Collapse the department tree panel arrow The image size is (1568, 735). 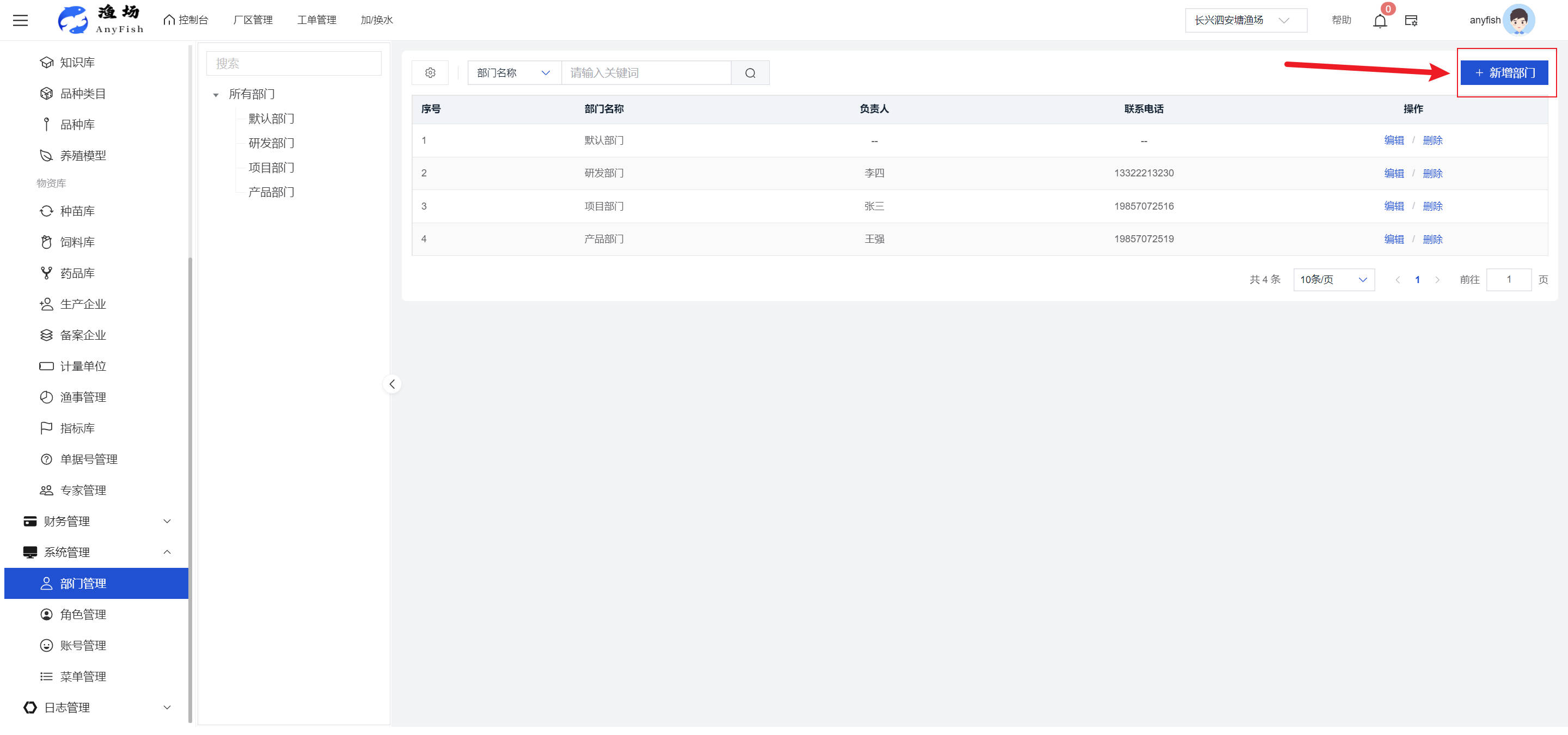point(392,384)
